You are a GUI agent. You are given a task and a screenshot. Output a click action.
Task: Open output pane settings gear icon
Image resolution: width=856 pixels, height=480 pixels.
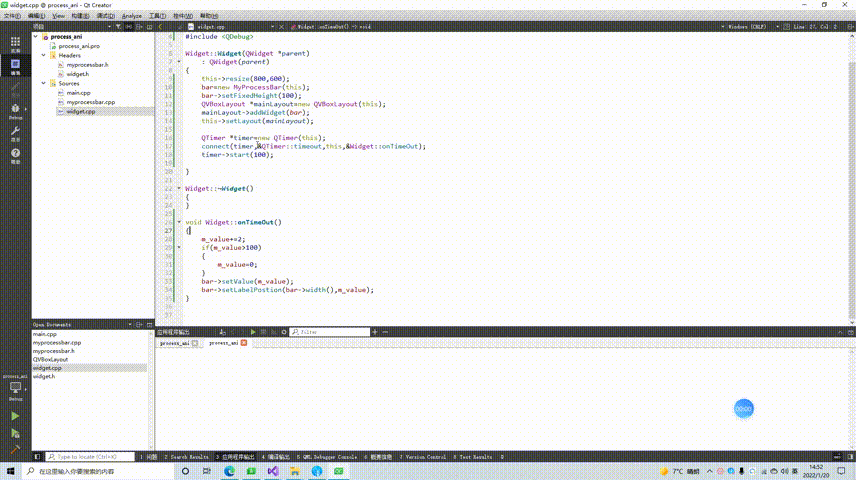(x=284, y=331)
